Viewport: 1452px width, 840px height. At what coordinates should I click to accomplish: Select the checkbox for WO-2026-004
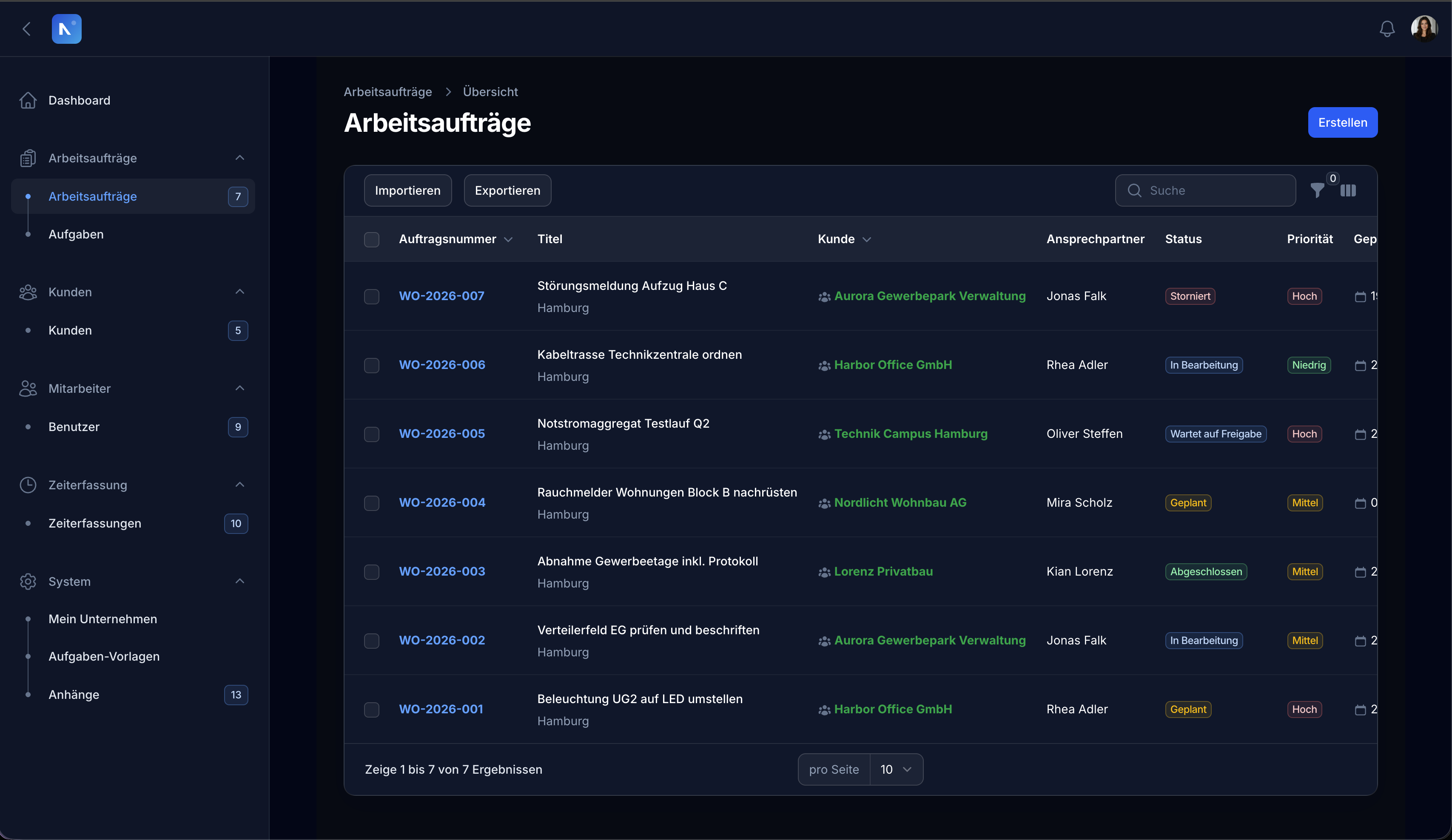[372, 503]
